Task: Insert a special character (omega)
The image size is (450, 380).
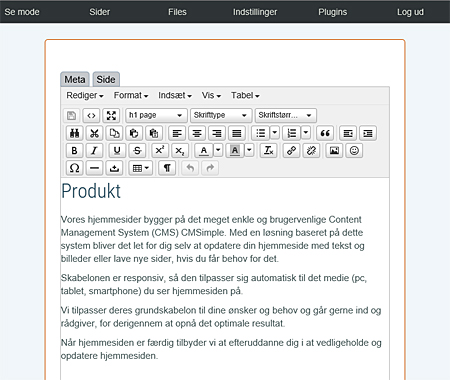Action: (x=74, y=168)
